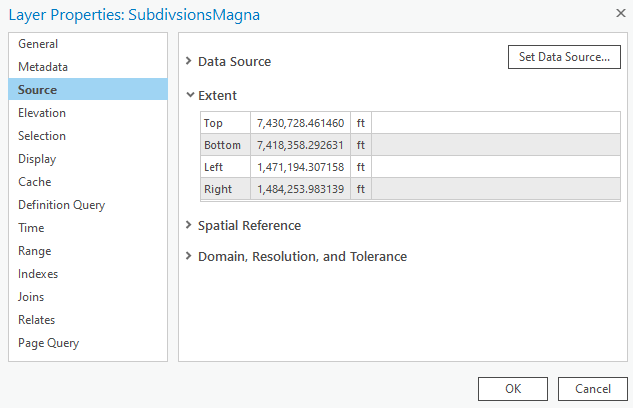This screenshot has height=408, width=633.
Task: Select the Page Query tab
Action: point(48,343)
